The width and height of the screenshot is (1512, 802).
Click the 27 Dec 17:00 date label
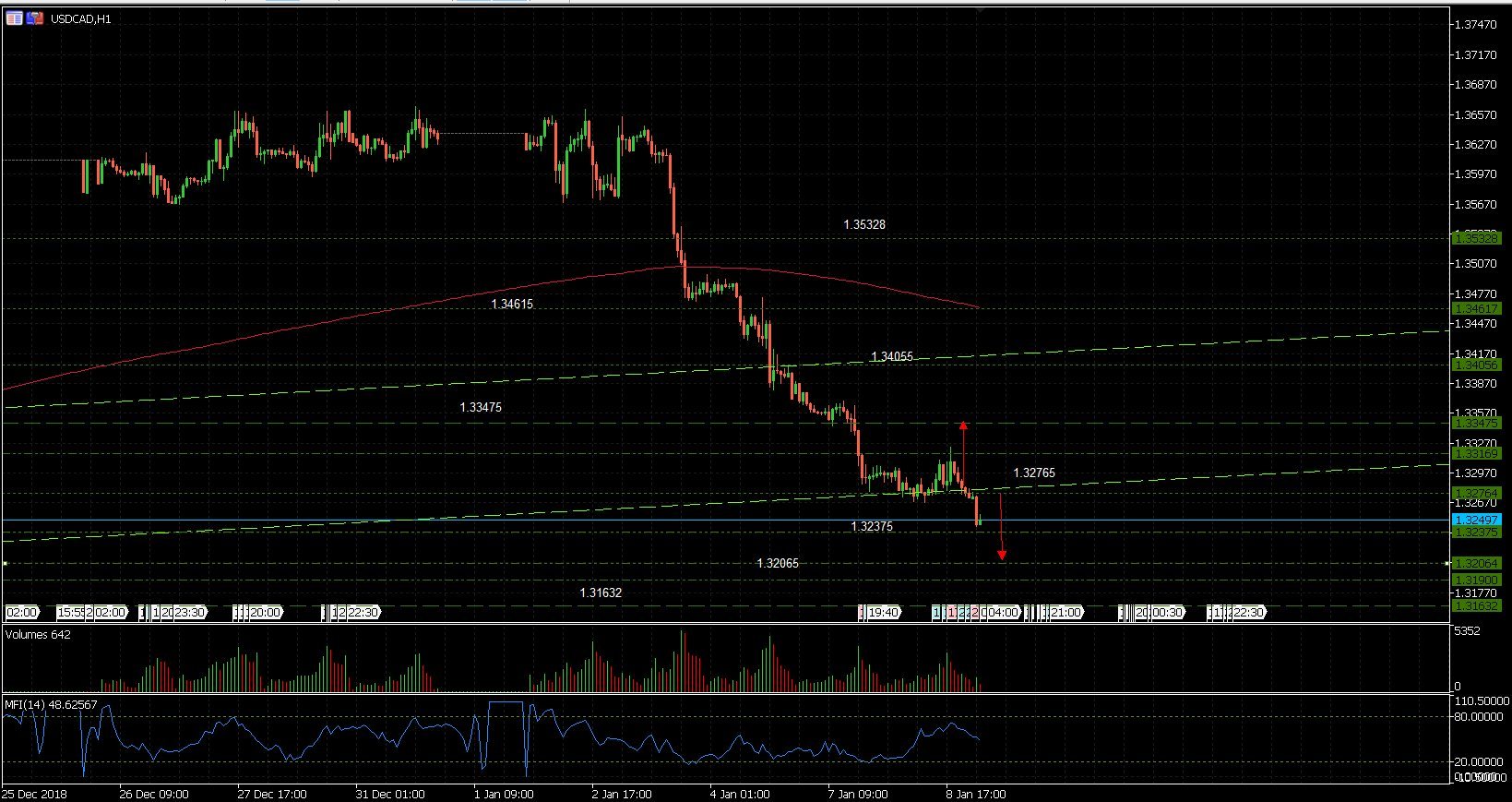[x=272, y=794]
